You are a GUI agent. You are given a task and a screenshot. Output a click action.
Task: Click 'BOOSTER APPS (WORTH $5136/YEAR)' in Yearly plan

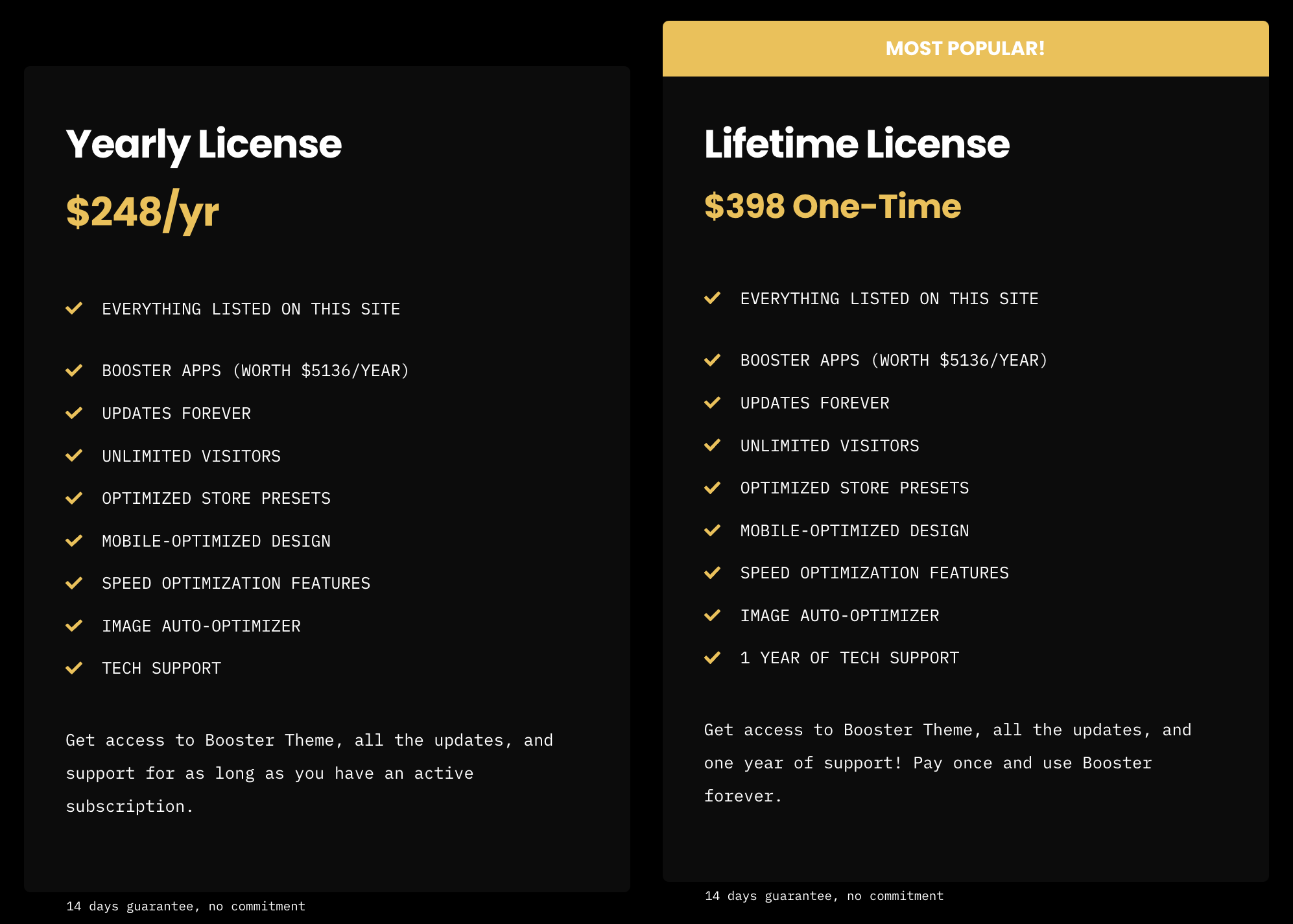[255, 371]
